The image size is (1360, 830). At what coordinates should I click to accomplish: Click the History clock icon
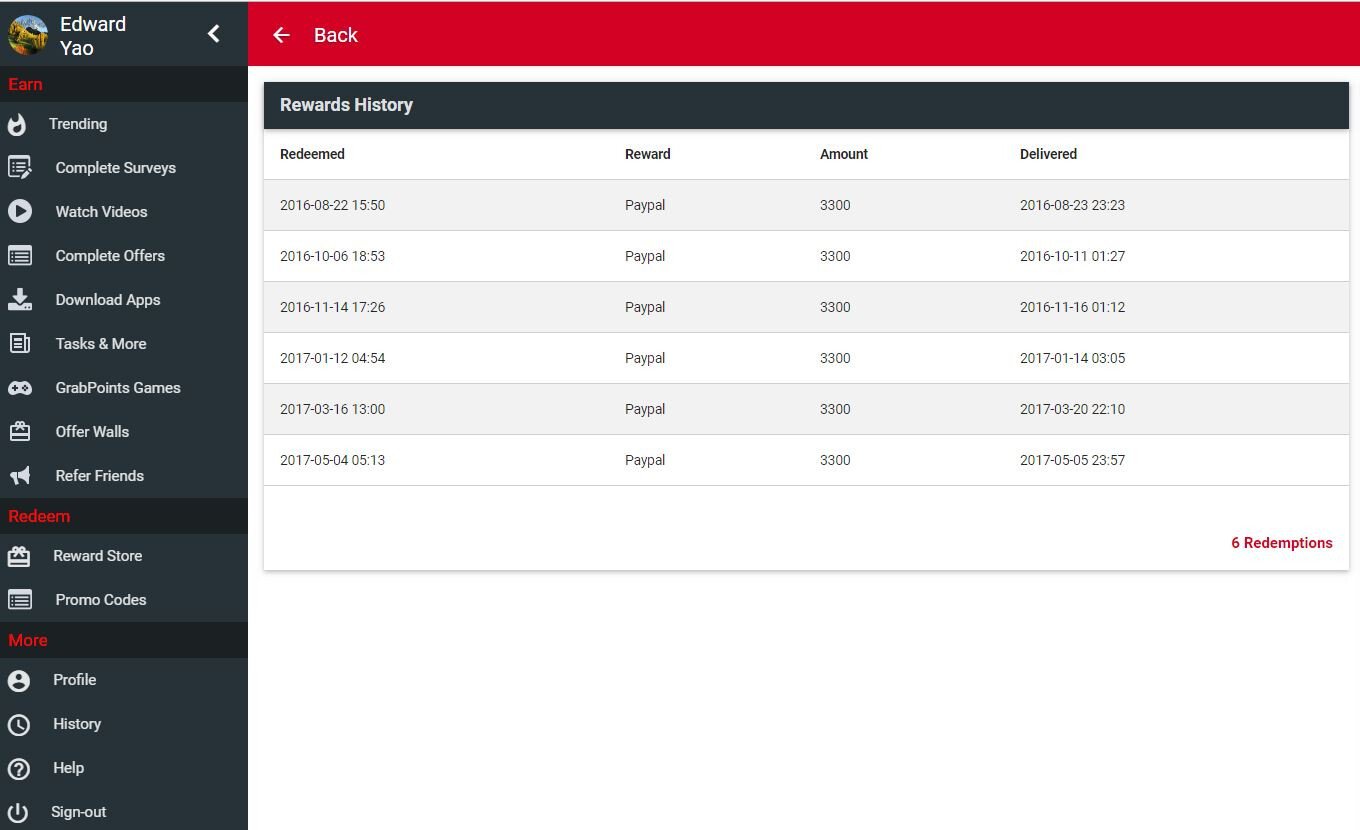click(19, 725)
